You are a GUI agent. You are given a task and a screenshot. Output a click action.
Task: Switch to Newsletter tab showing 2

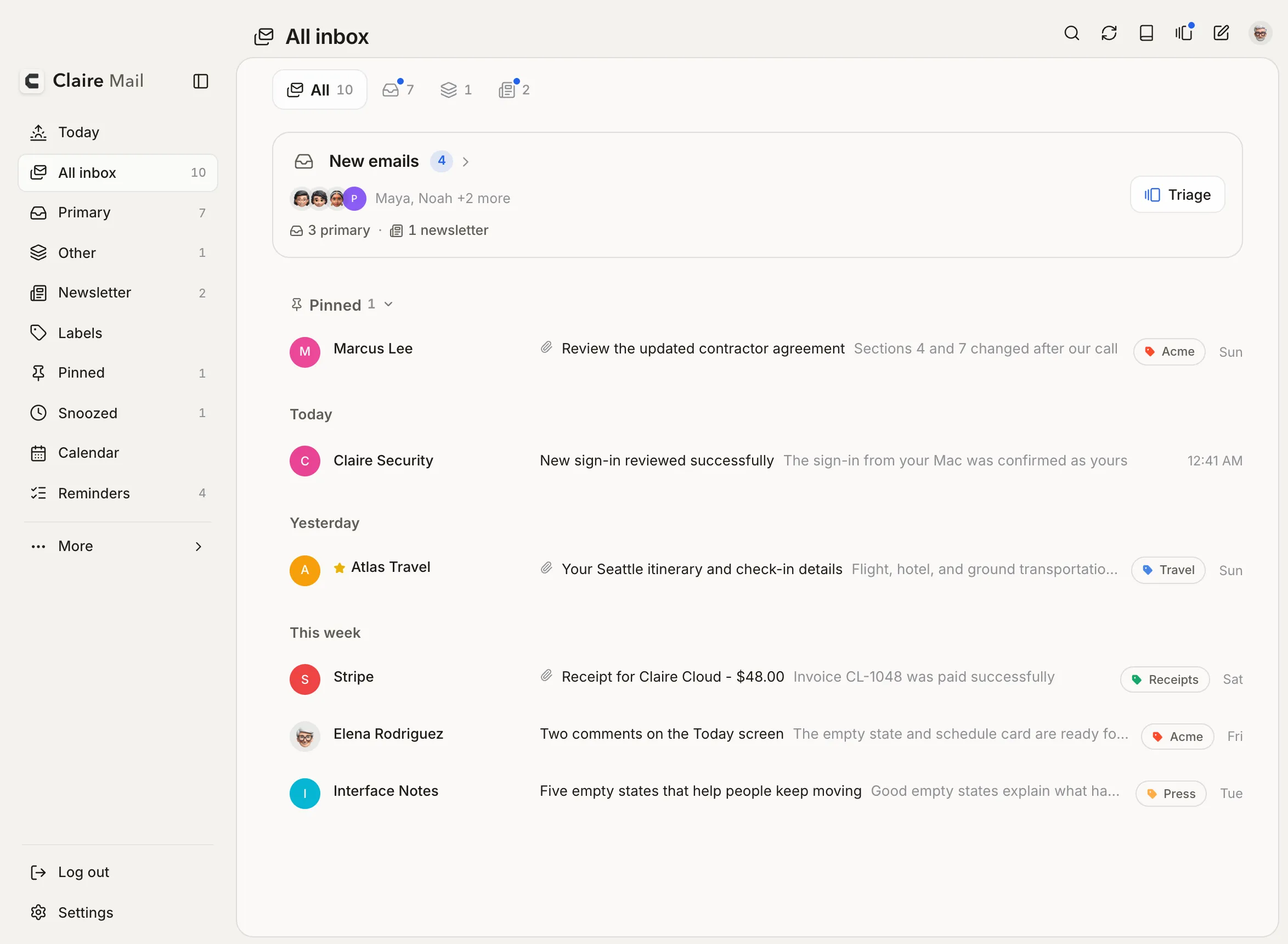pos(514,89)
